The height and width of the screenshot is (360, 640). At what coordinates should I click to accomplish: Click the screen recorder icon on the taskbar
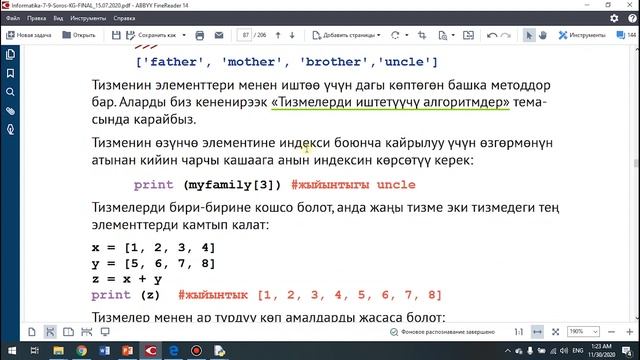(x=196, y=351)
